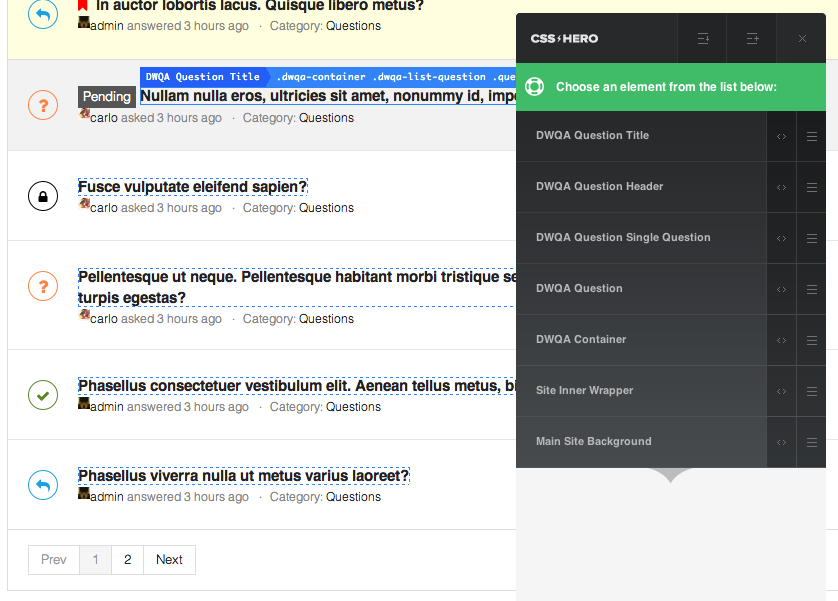
Task: Open code view for DWQA Question Single Question
Action: coord(781,238)
